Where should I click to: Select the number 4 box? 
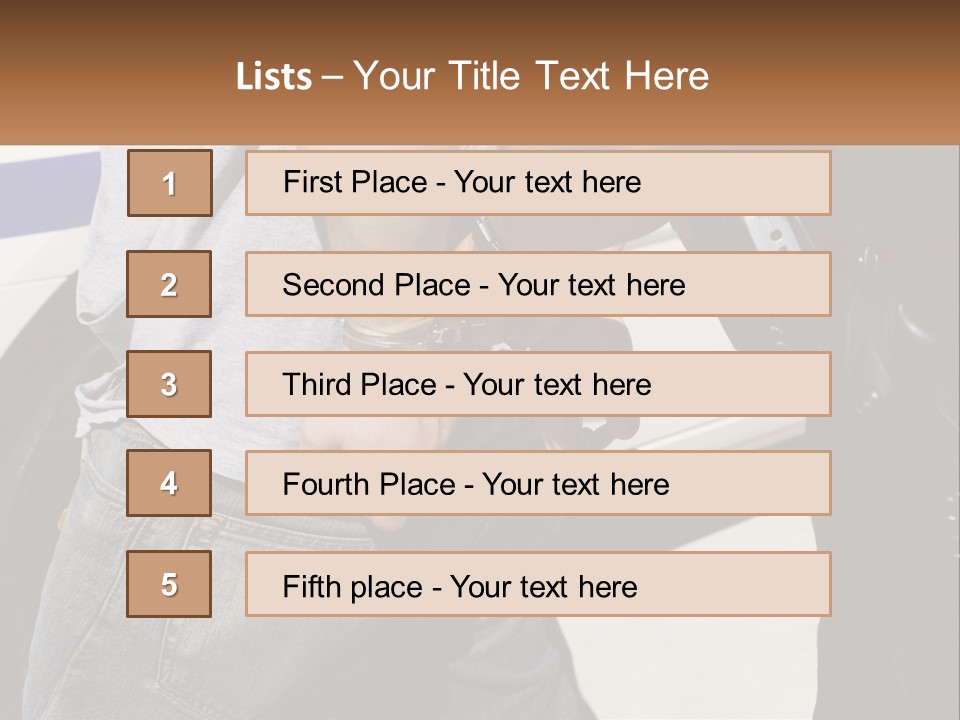click(x=170, y=484)
